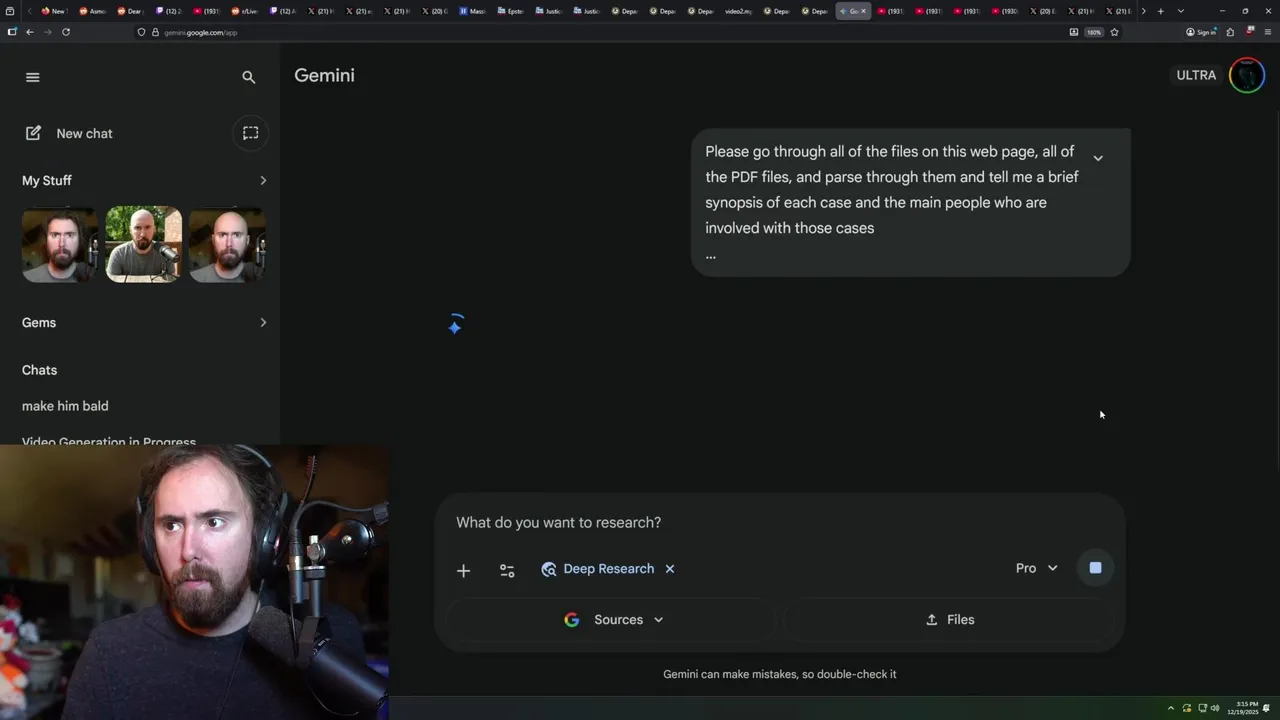1280x720 pixels.
Task: Open the first My Stuff thumbnail
Action: coord(60,244)
